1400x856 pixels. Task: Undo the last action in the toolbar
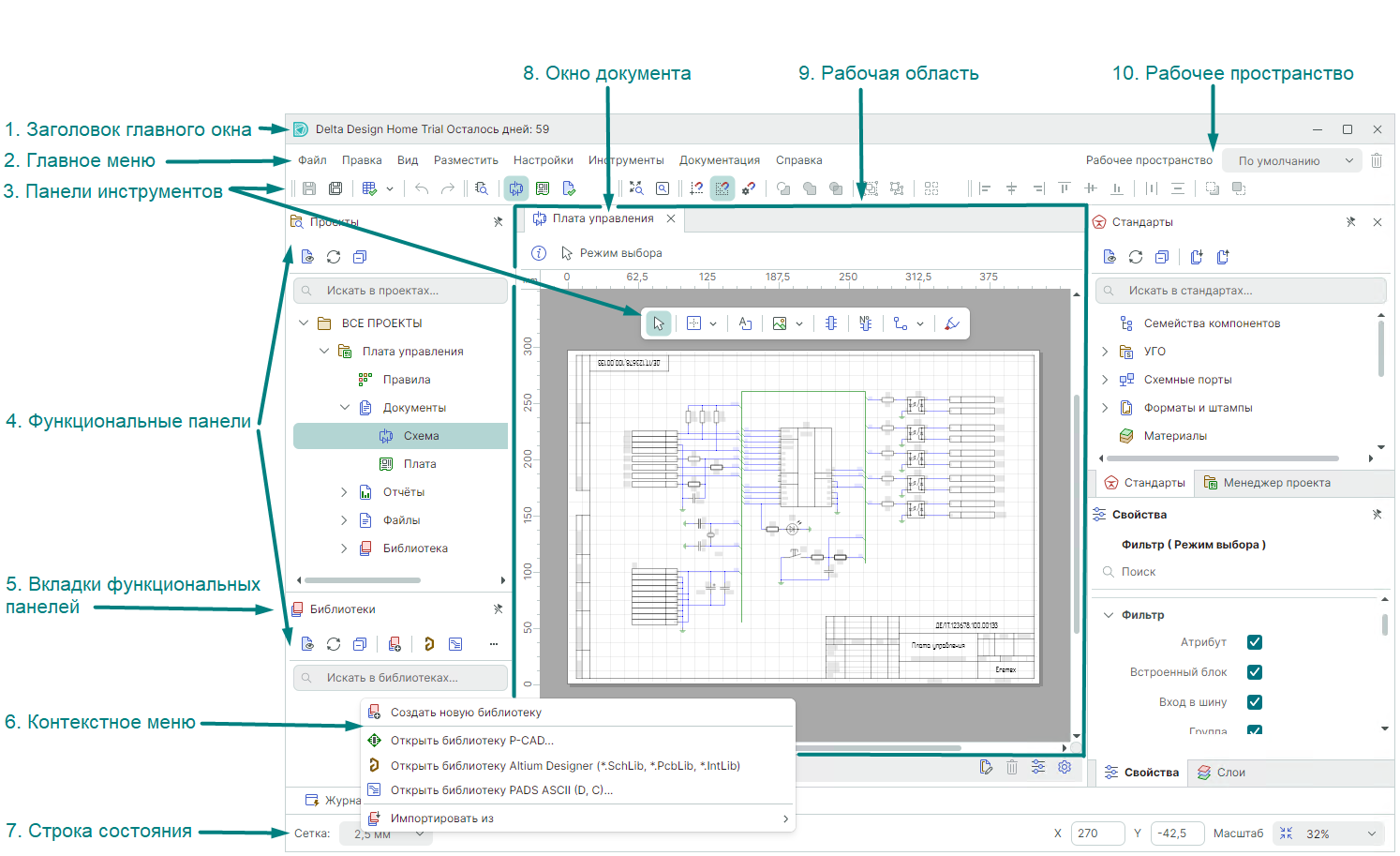coord(422,188)
